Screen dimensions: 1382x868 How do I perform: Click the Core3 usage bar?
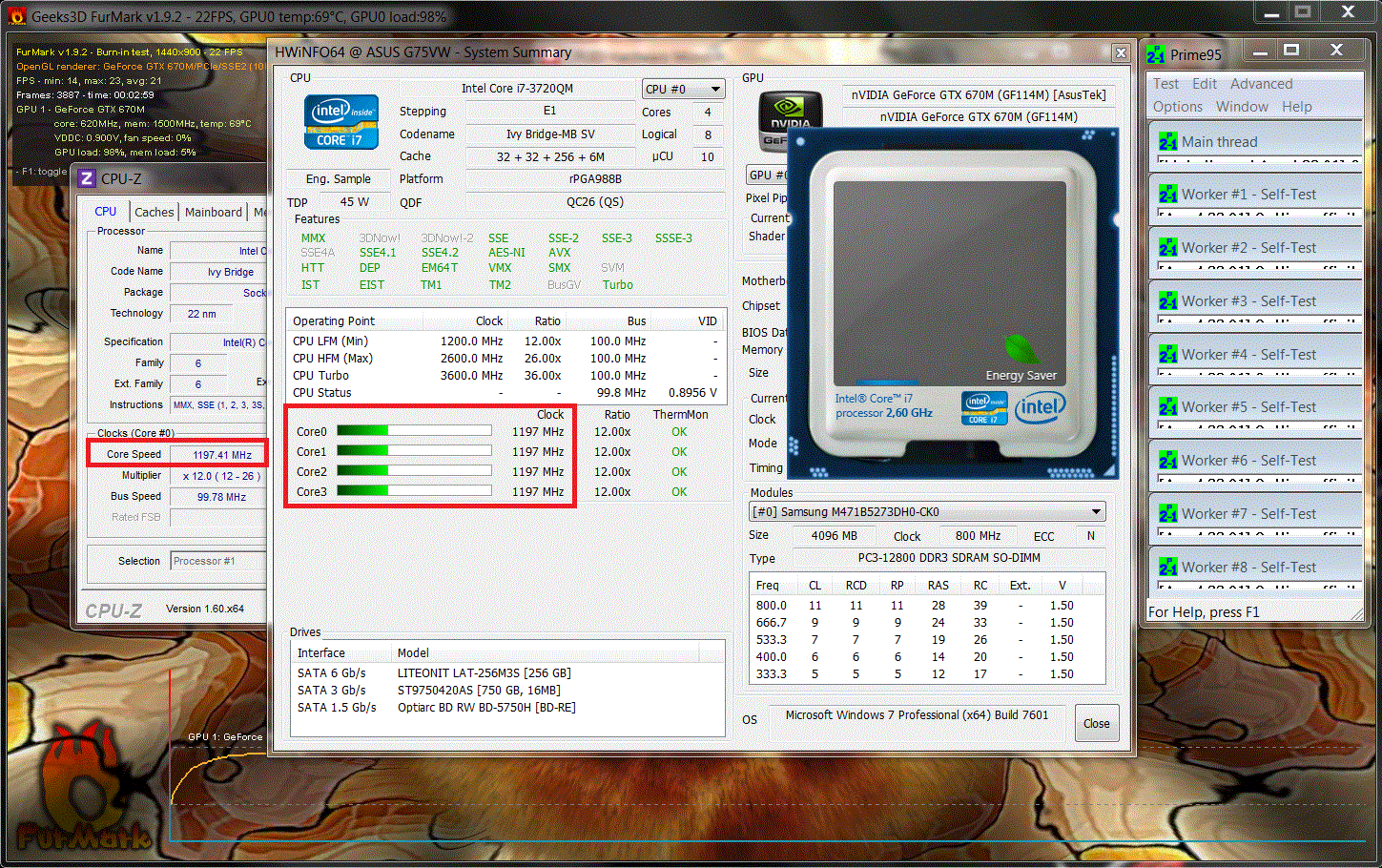[x=414, y=491]
